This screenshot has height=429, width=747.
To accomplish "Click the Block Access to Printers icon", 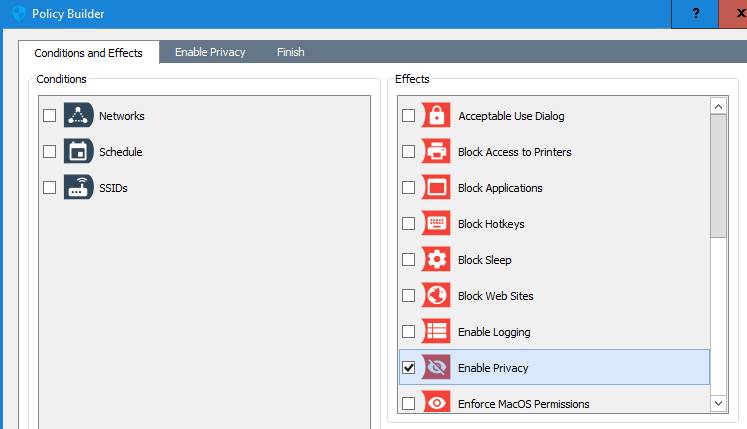I will [x=436, y=152].
